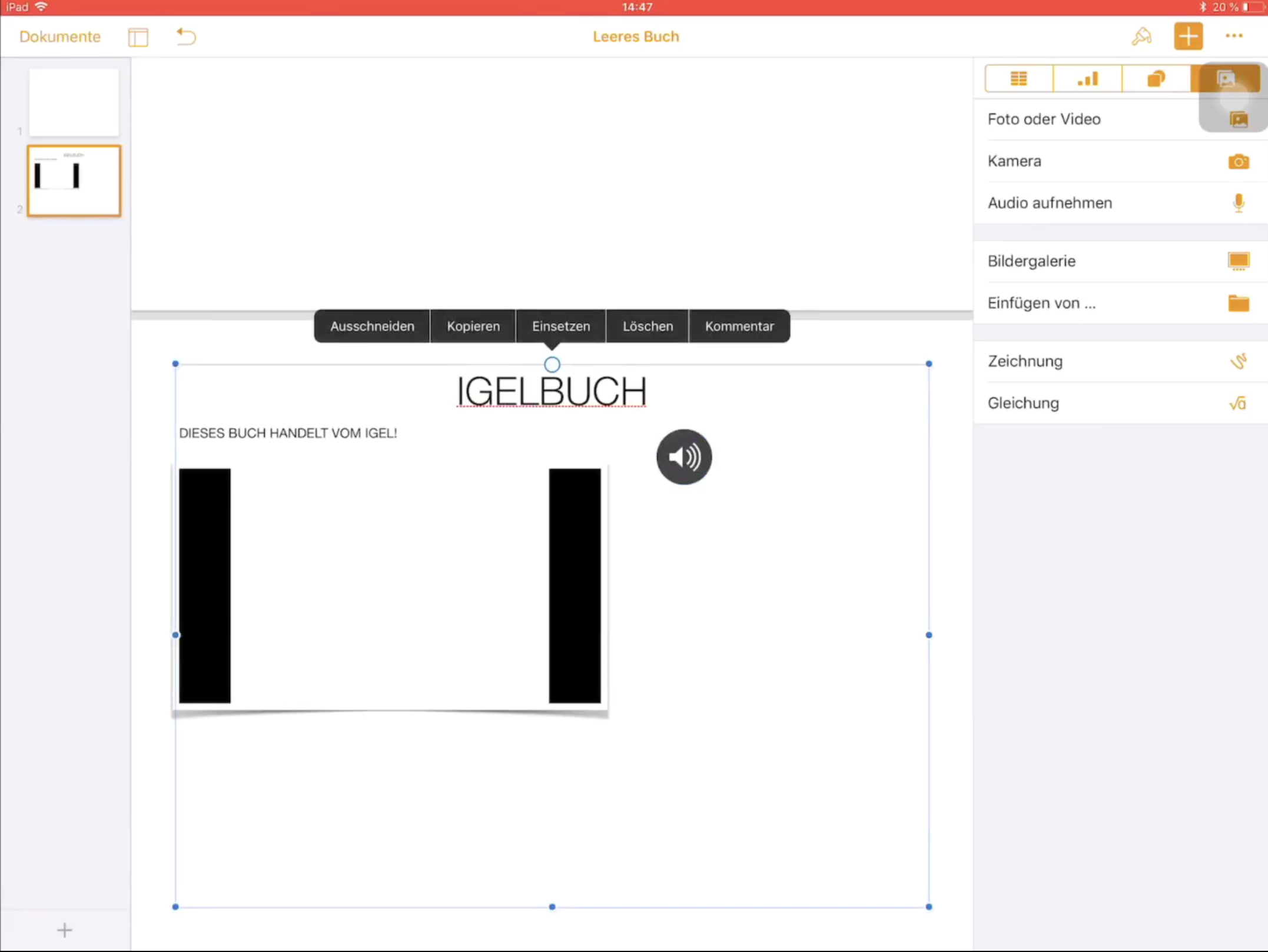The height and width of the screenshot is (952, 1268).
Task: Switch to the tables insert tab
Action: pyautogui.click(x=1018, y=79)
